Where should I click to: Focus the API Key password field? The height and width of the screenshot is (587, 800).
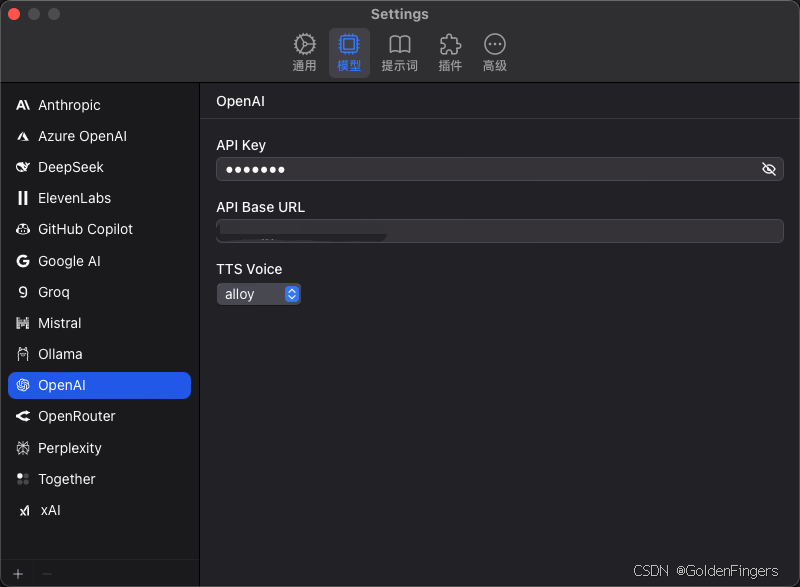tap(500, 169)
